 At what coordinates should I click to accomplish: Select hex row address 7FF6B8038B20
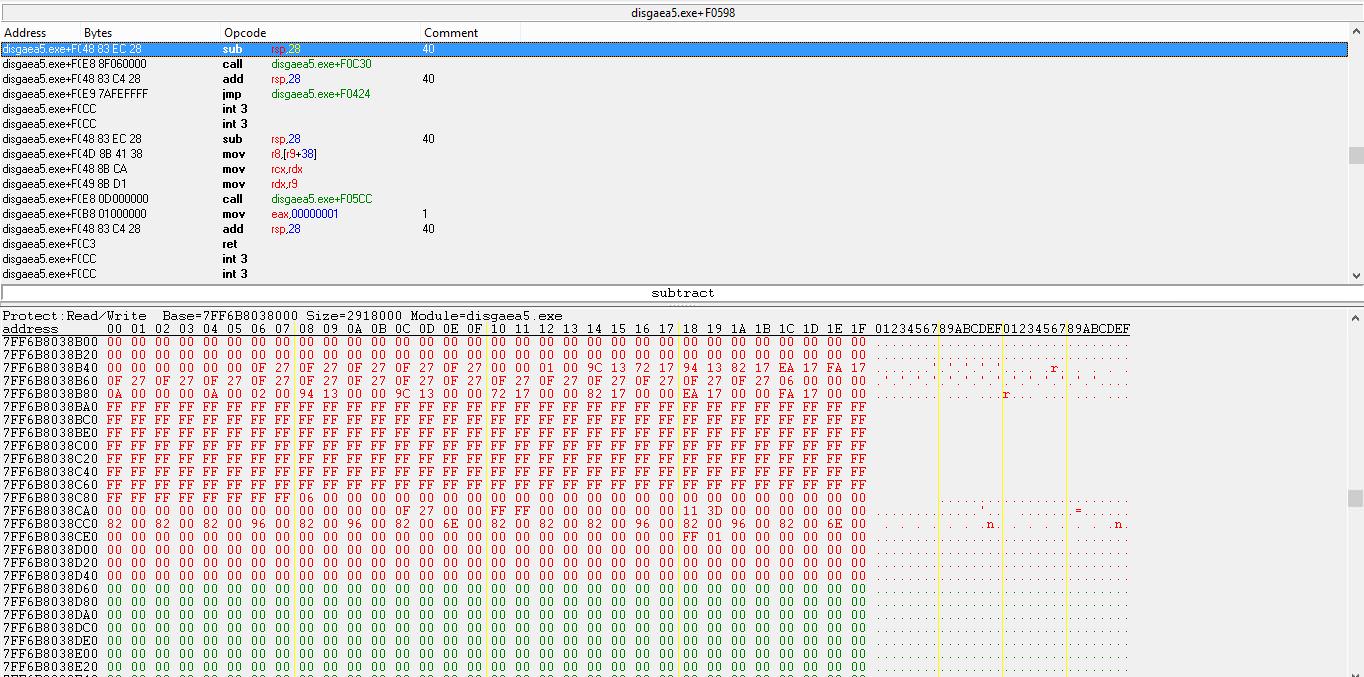50,355
